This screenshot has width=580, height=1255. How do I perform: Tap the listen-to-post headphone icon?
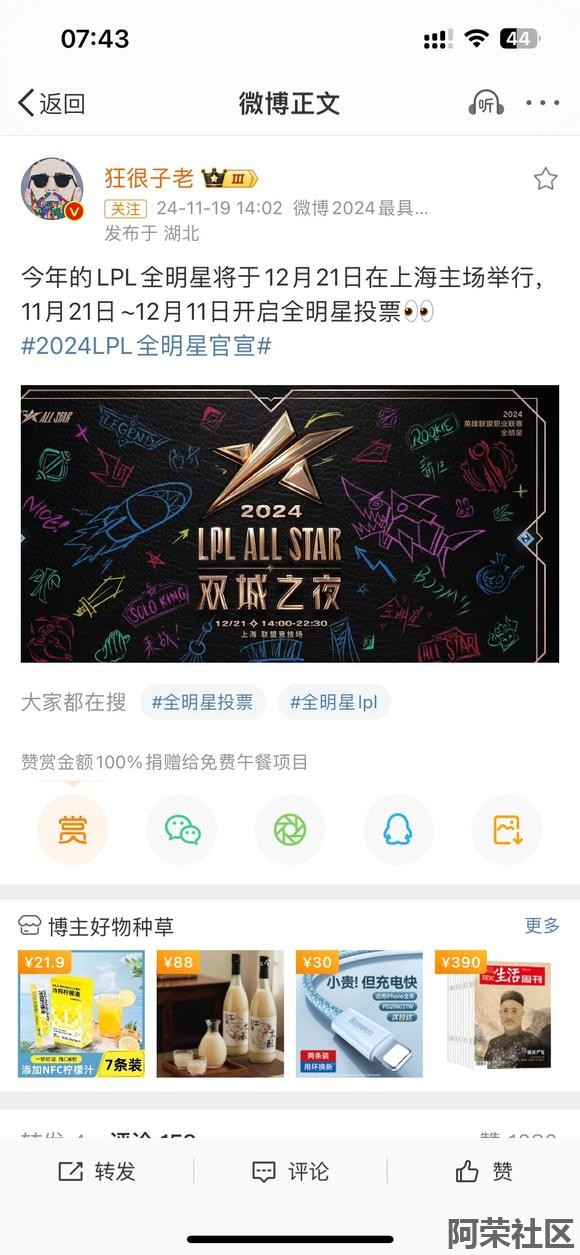pos(486,103)
